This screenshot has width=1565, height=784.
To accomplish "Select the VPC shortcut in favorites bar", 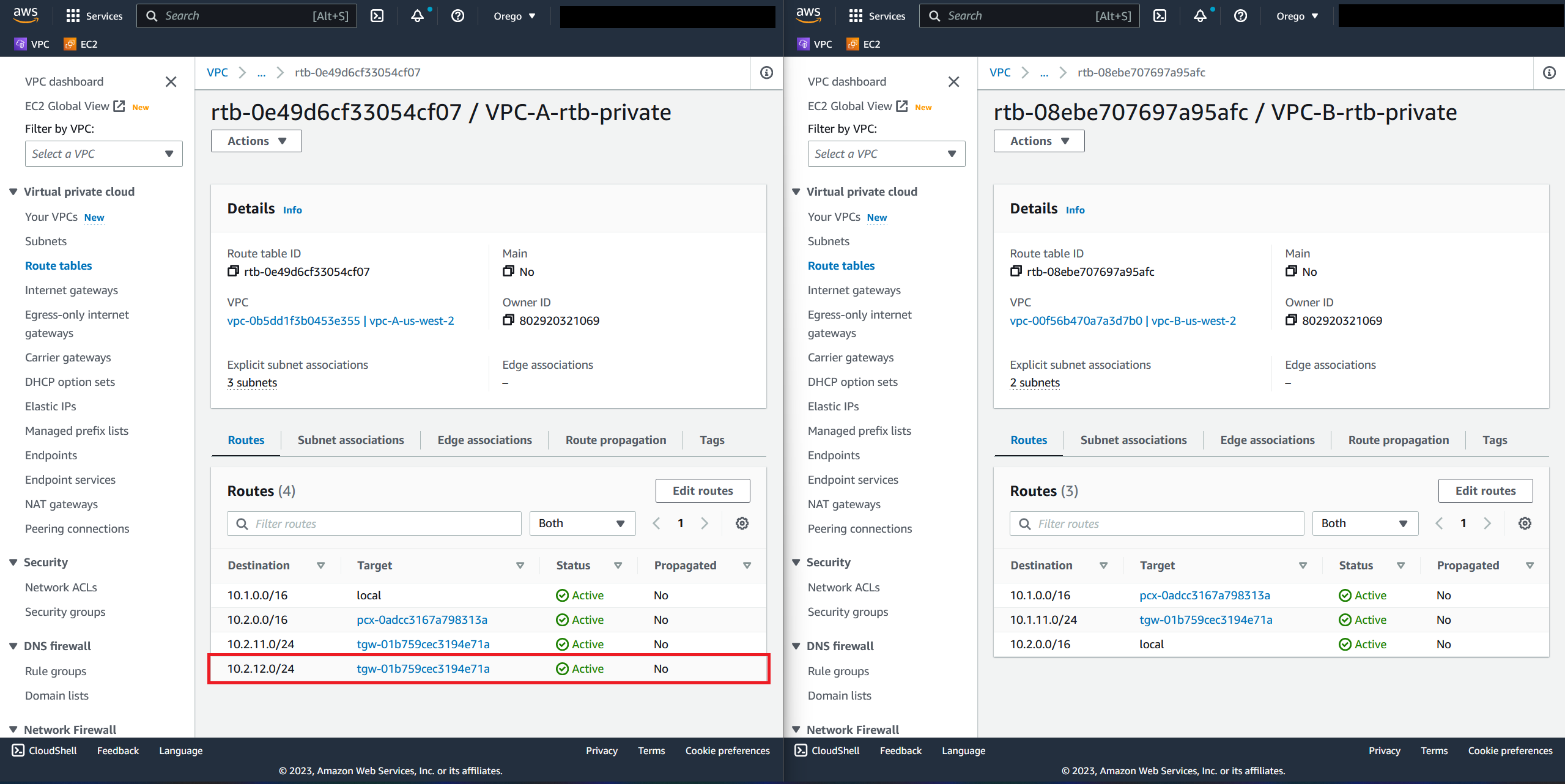I will click(x=32, y=43).
